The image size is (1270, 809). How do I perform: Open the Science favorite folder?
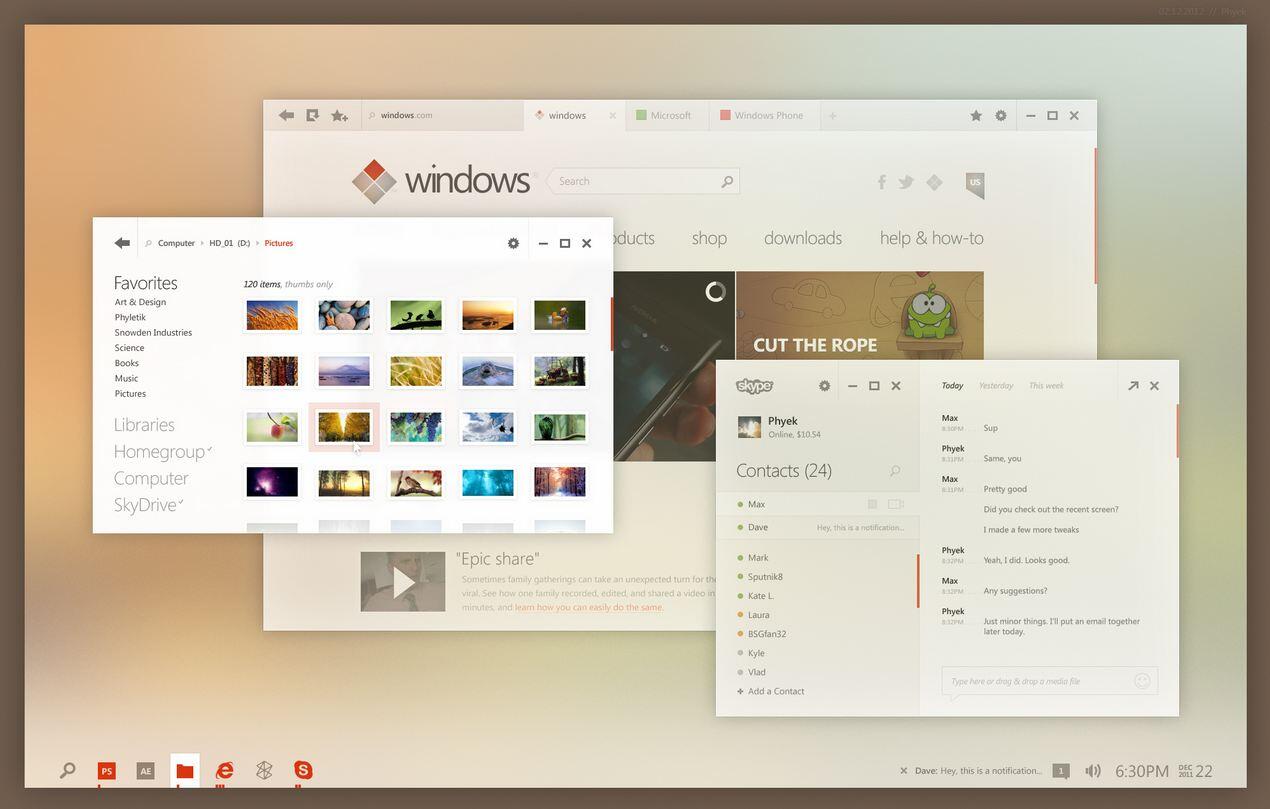coord(129,348)
